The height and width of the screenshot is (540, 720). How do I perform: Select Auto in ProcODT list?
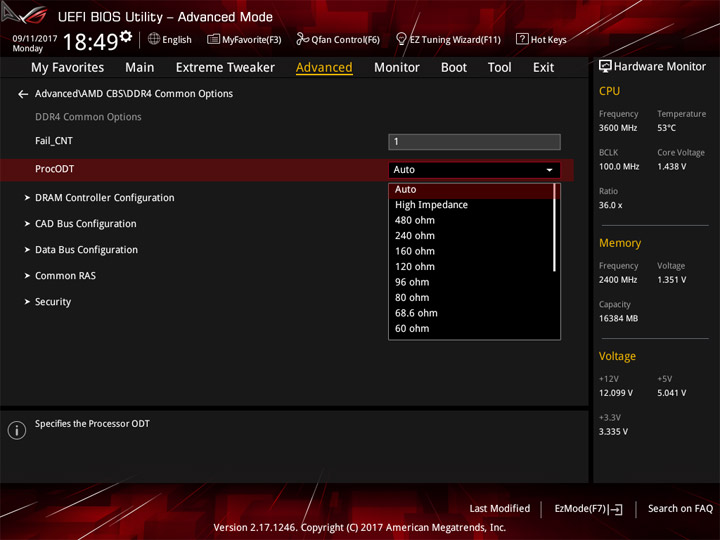coord(471,190)
